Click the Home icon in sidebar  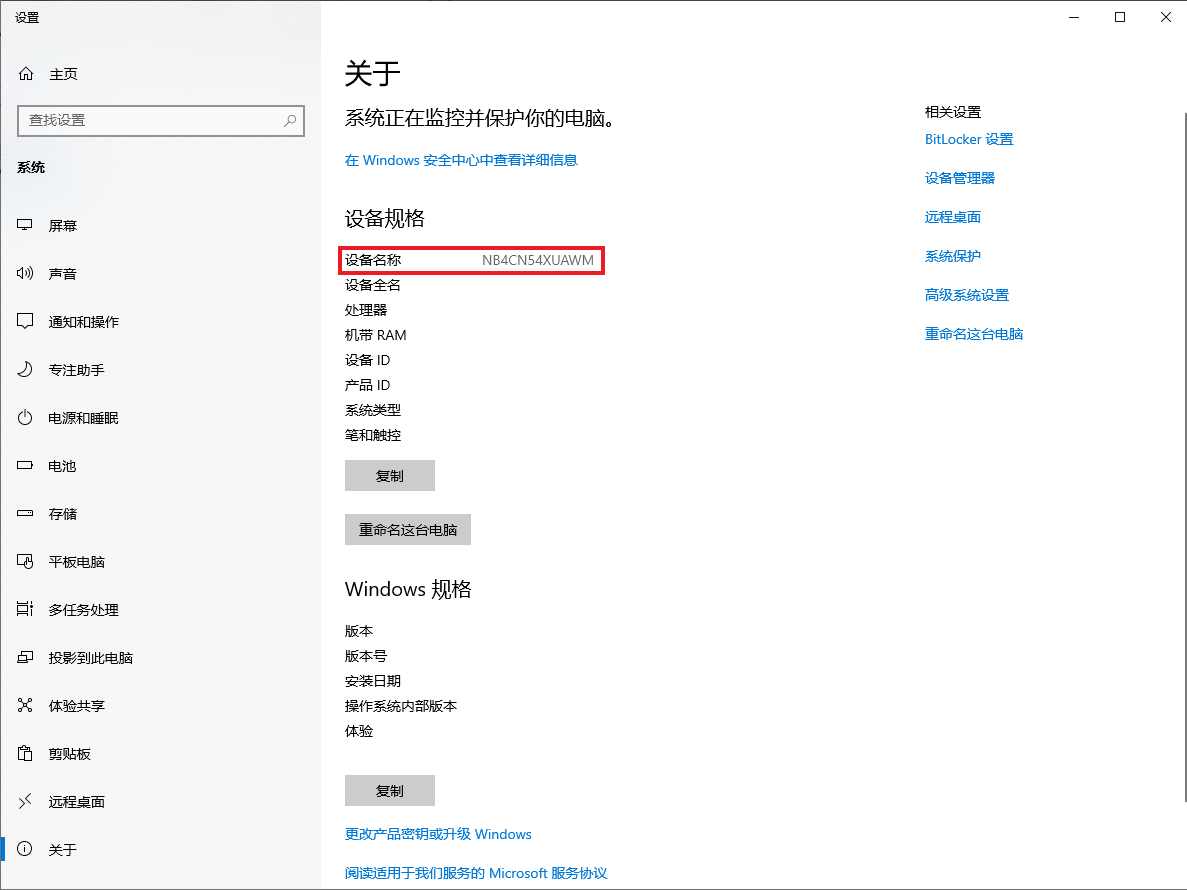(26, 74)
